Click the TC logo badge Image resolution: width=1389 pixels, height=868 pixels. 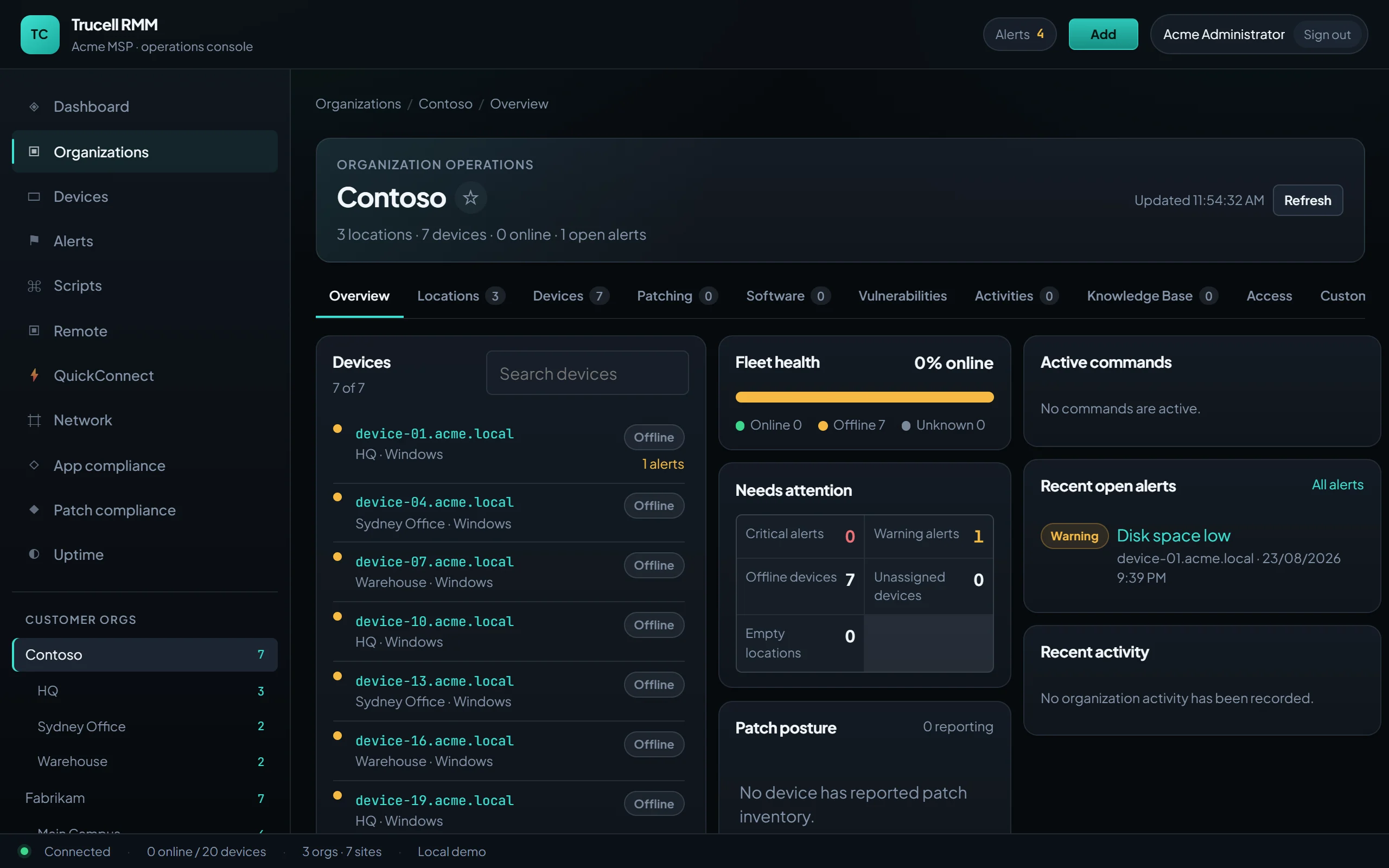40,34
